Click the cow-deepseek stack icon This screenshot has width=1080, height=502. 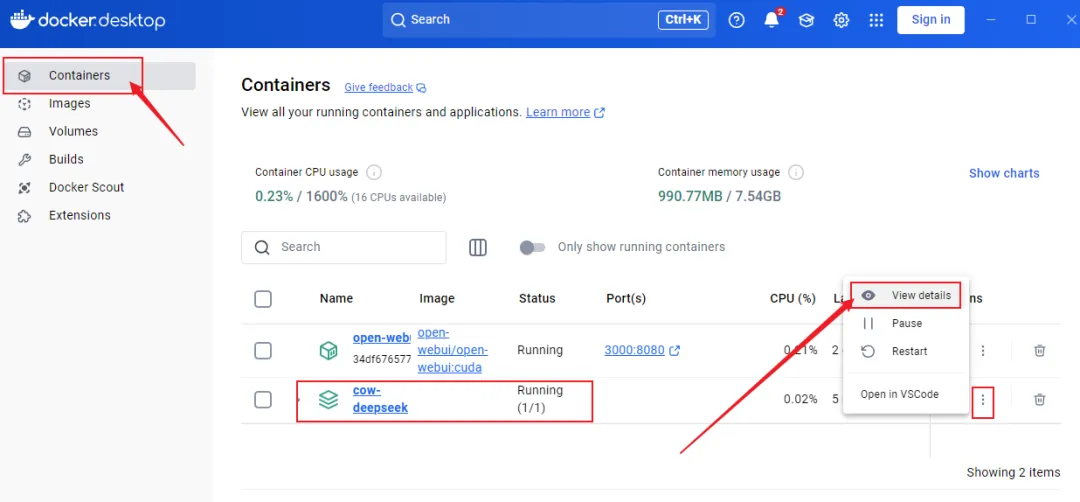tap(329, 399)
